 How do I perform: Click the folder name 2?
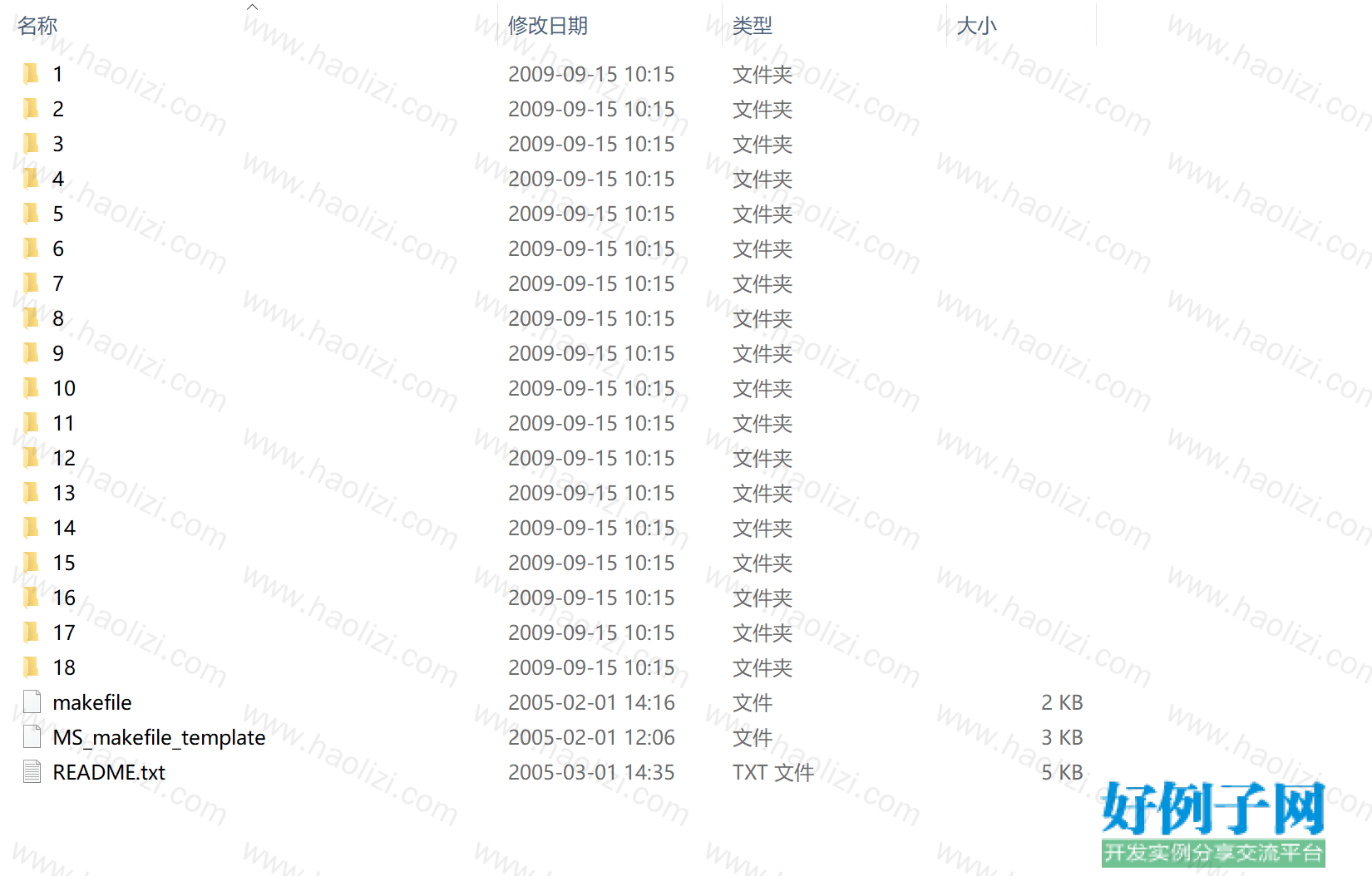click(x=58, y=109)
